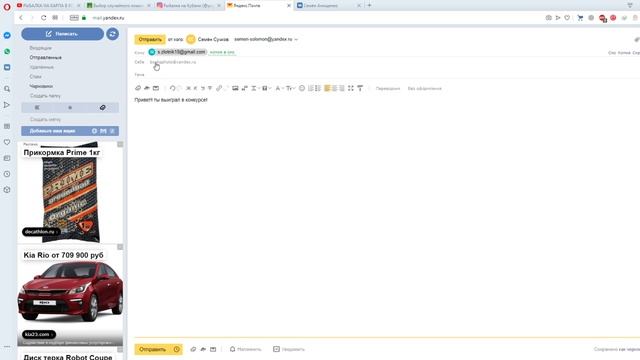Screen dimensions: 640x360
Task: Open the Отправленные folder
Action: point(46,58)
